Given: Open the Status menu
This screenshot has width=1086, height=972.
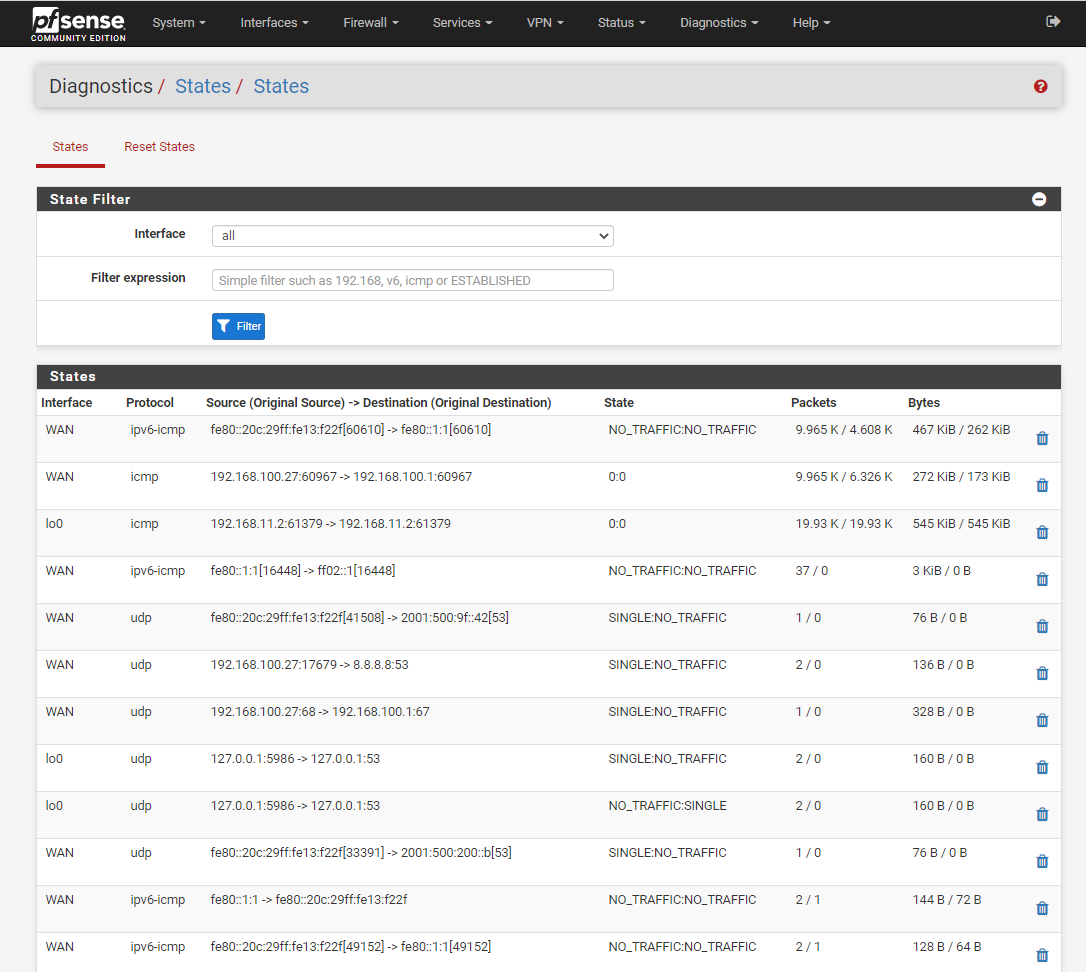Looking at the screenshot, I should [621, 23].
